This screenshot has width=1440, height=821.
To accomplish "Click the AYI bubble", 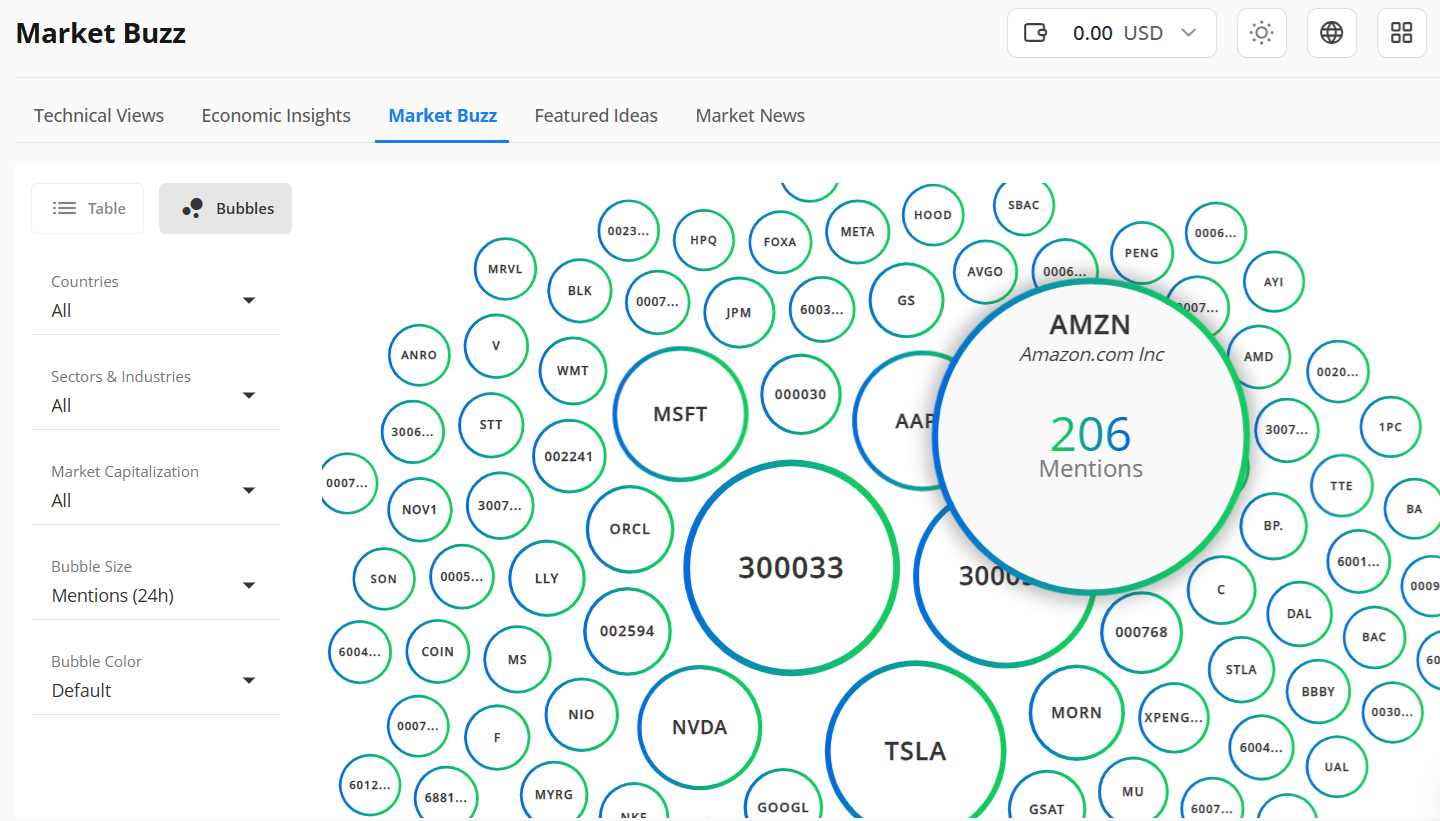I will tap(1273, 282).
